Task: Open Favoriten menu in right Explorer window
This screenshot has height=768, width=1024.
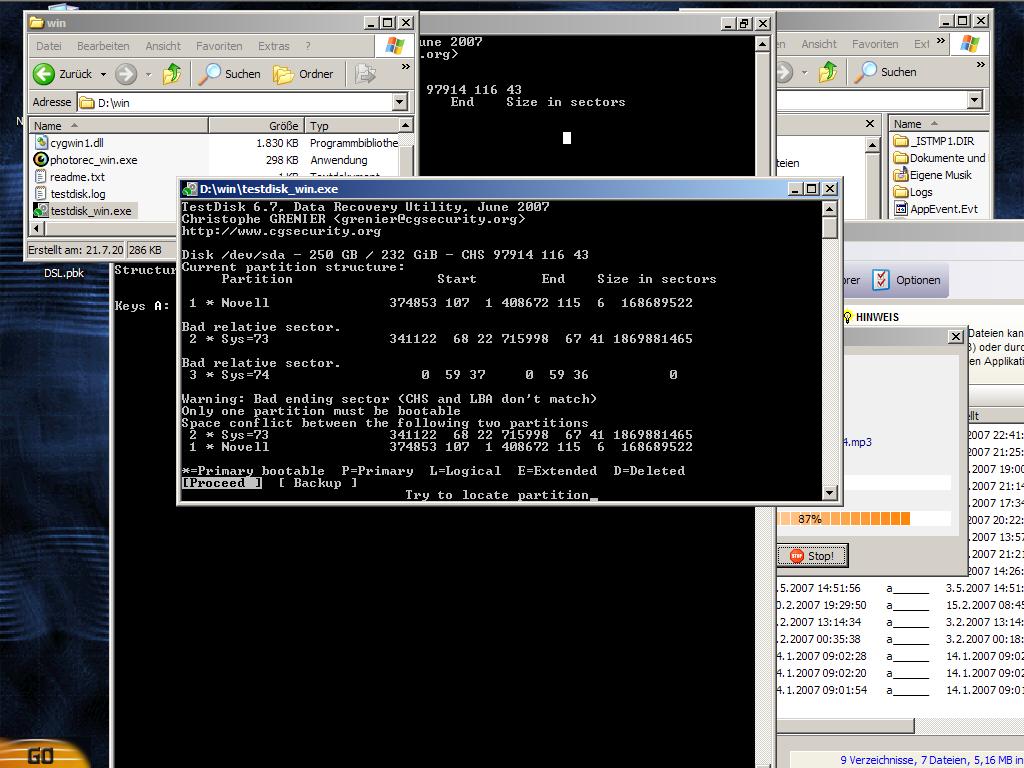Action: 875,44
